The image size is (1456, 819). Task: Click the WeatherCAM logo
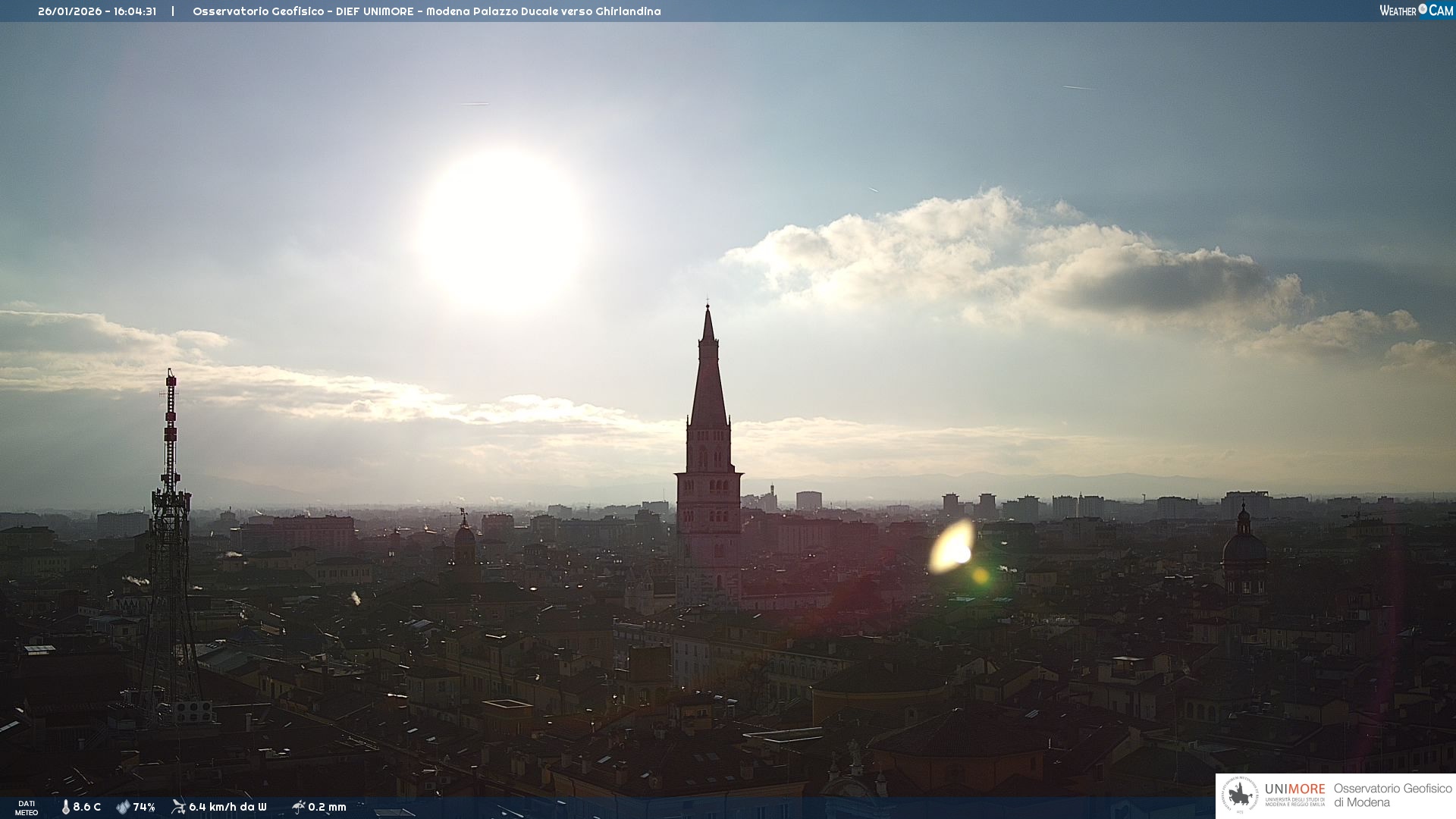click(x=1416, y=11)
